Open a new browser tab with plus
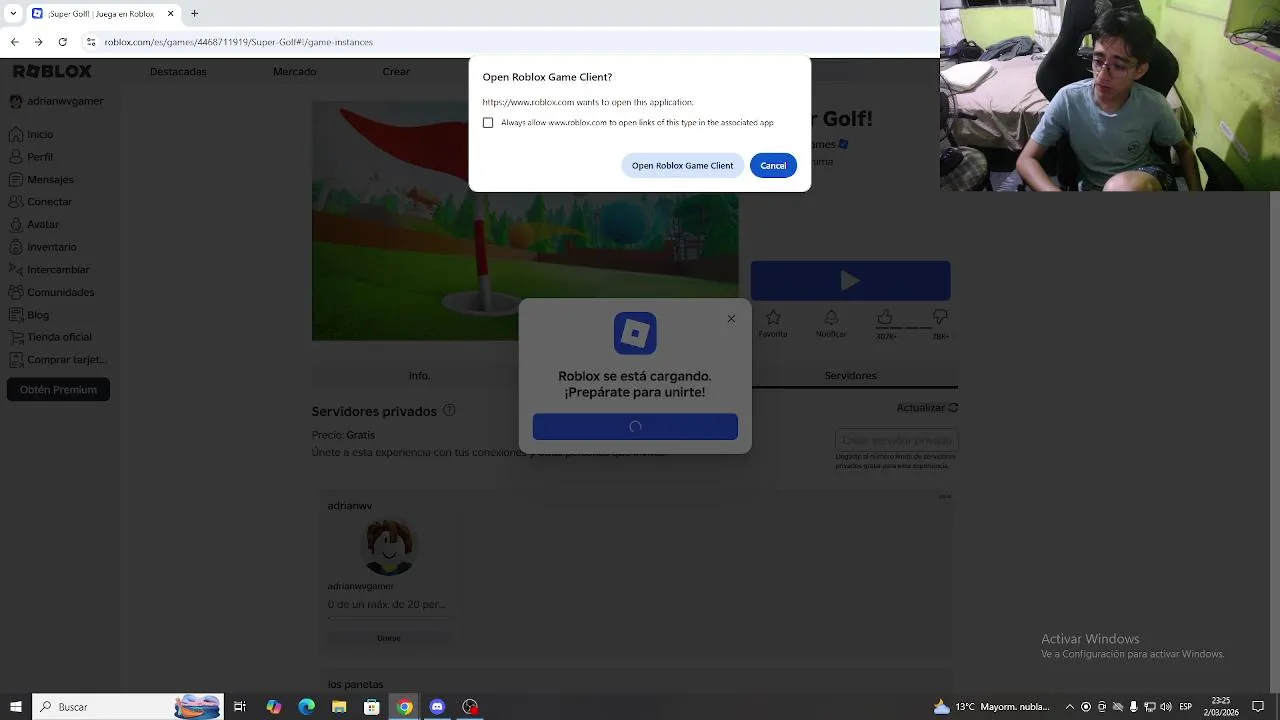Image resolution: width=1280 pixels, height=720 pixels. click(x=194, y=14)
